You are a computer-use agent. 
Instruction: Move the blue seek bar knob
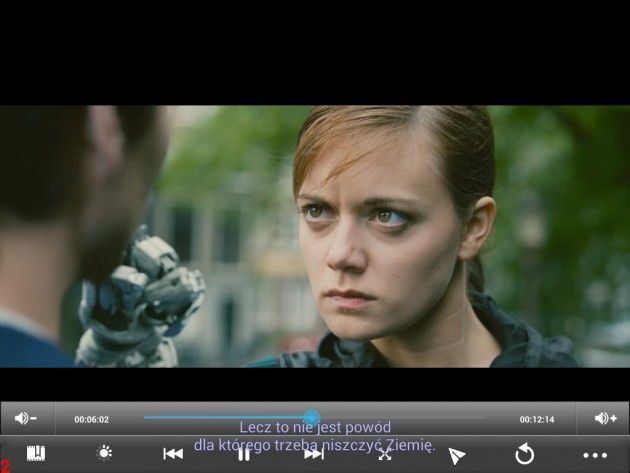tap(312, 418)
